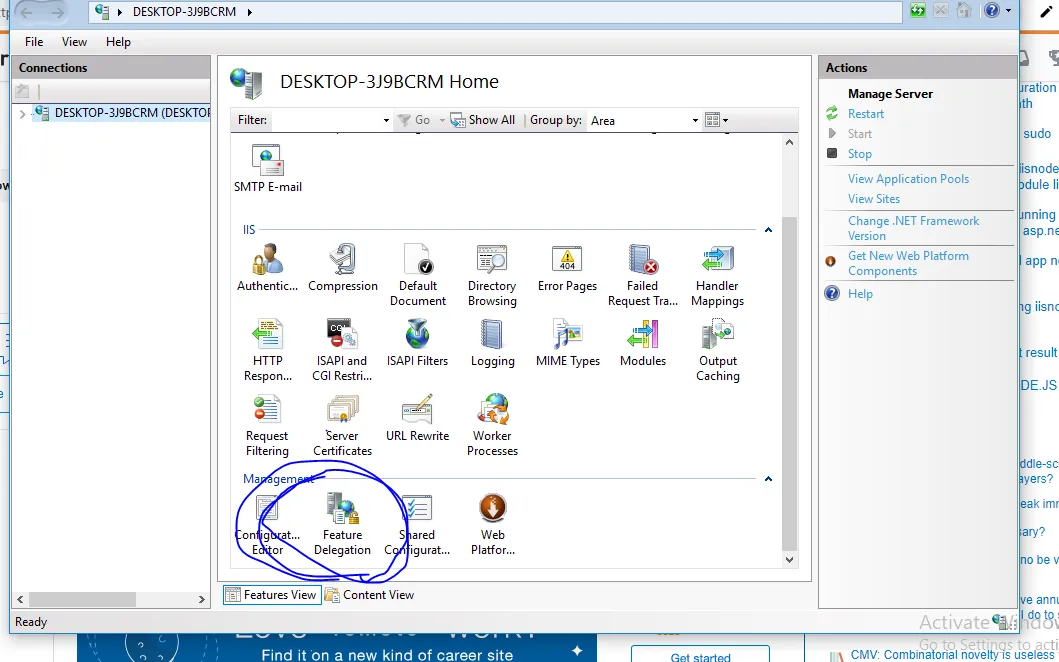
Task: Open the URL Rewrite feature
Action: point(417,418)
